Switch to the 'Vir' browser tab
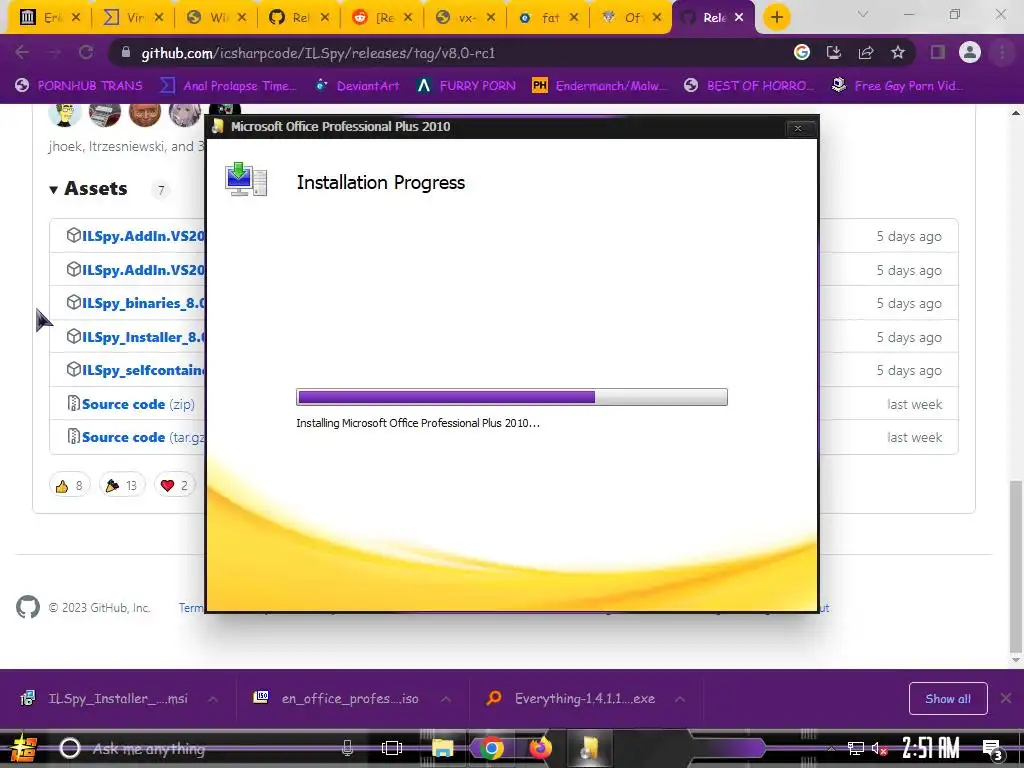 tap(133, 18)
